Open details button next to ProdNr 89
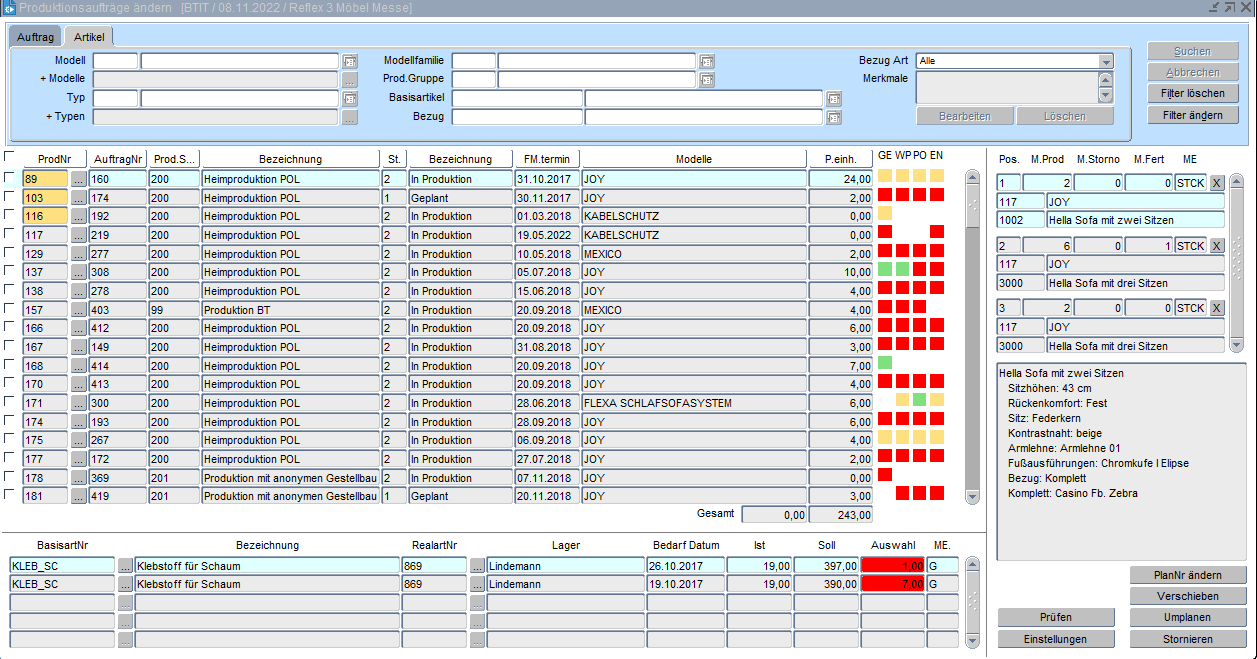 79,179
